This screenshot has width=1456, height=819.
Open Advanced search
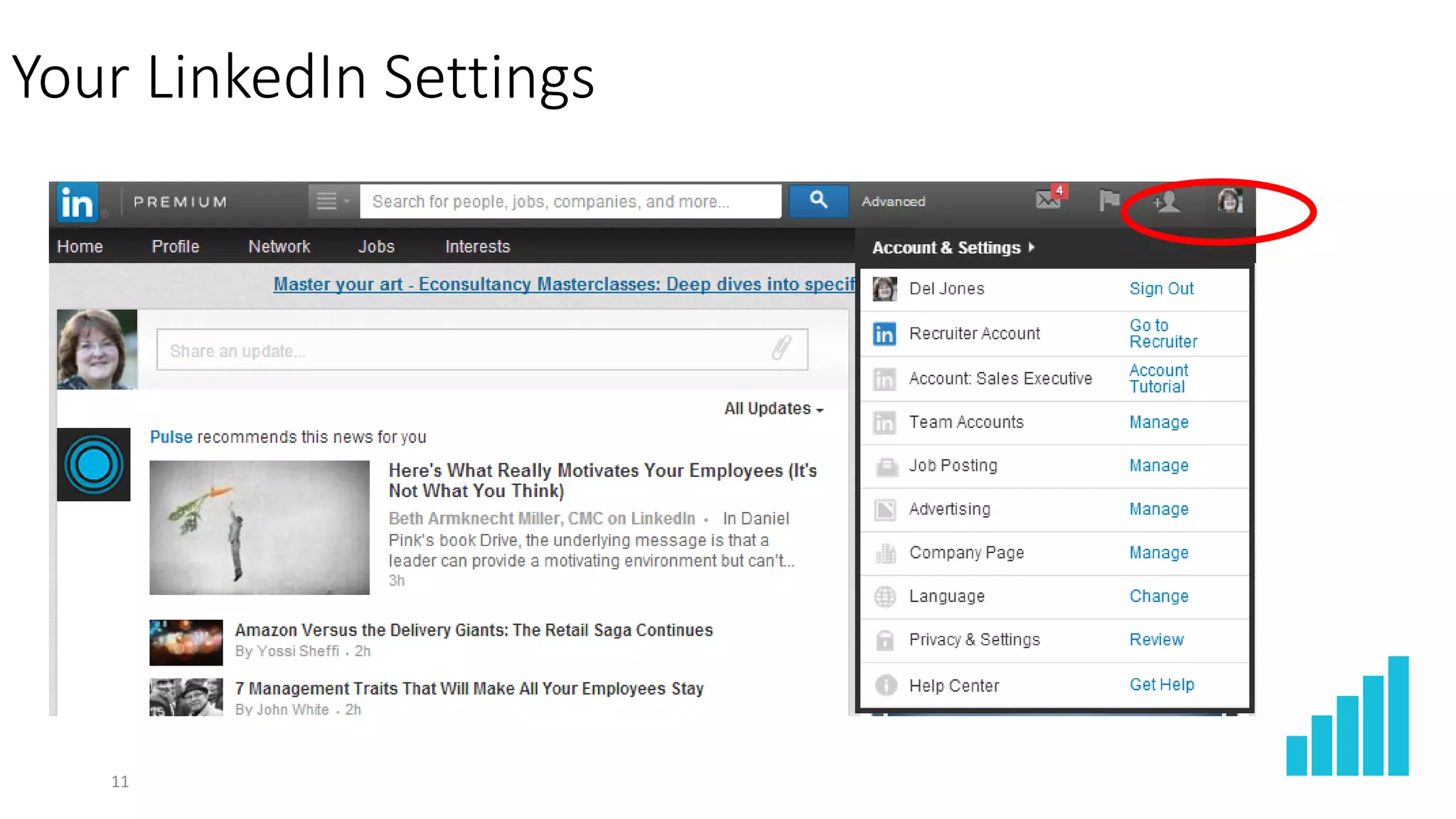[894, 202]
